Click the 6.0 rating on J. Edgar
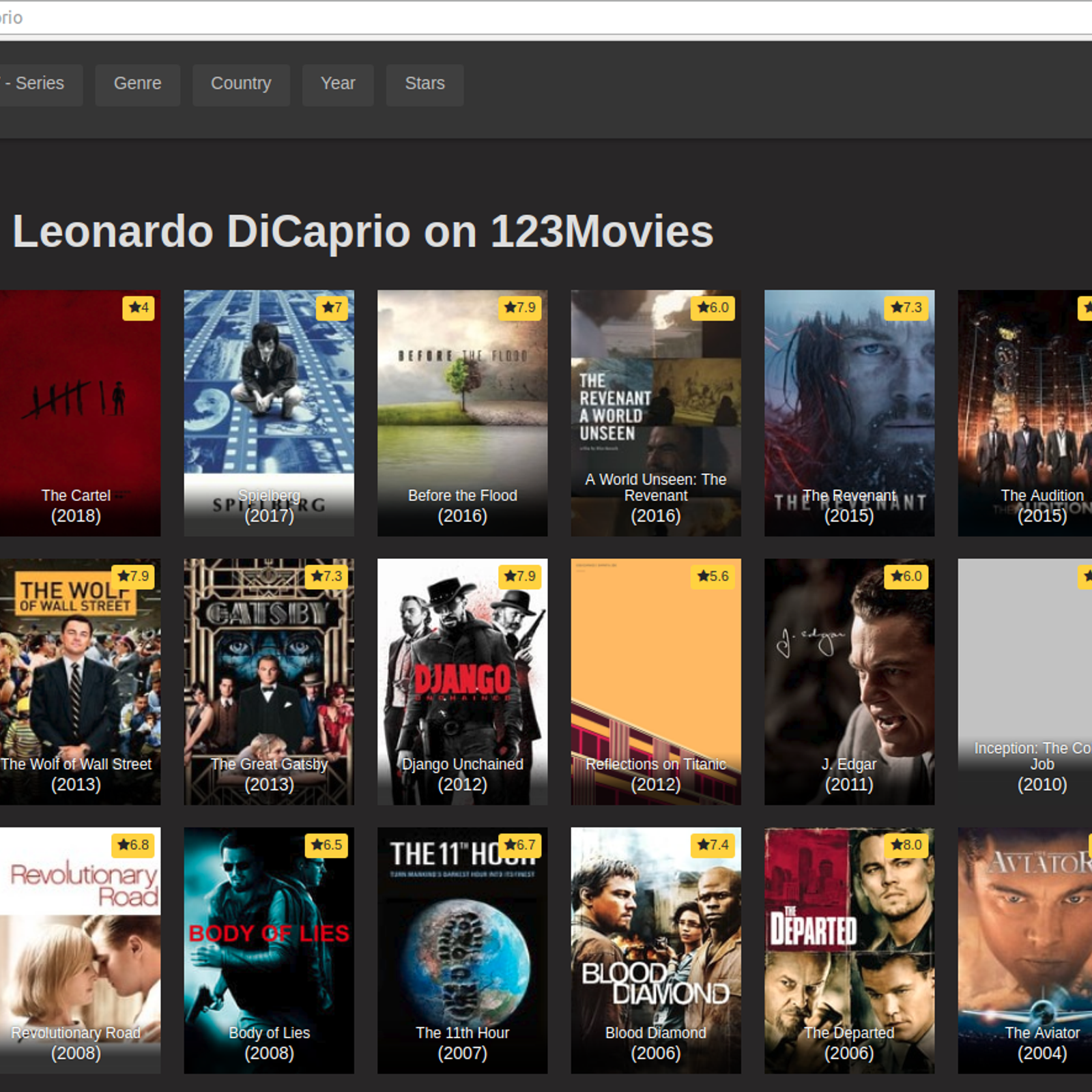The height and width of the screenshot is (1092, 1092). [x=907, y=577]
